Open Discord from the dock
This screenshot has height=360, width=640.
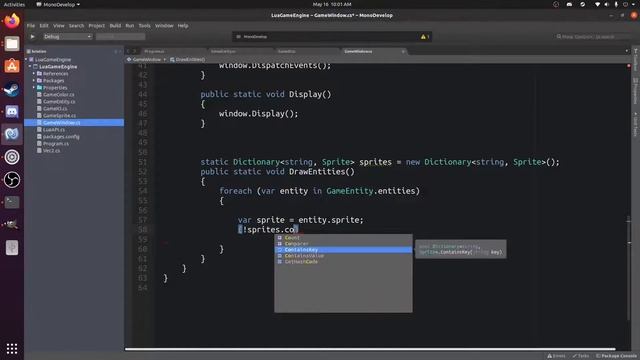(12, 111)
